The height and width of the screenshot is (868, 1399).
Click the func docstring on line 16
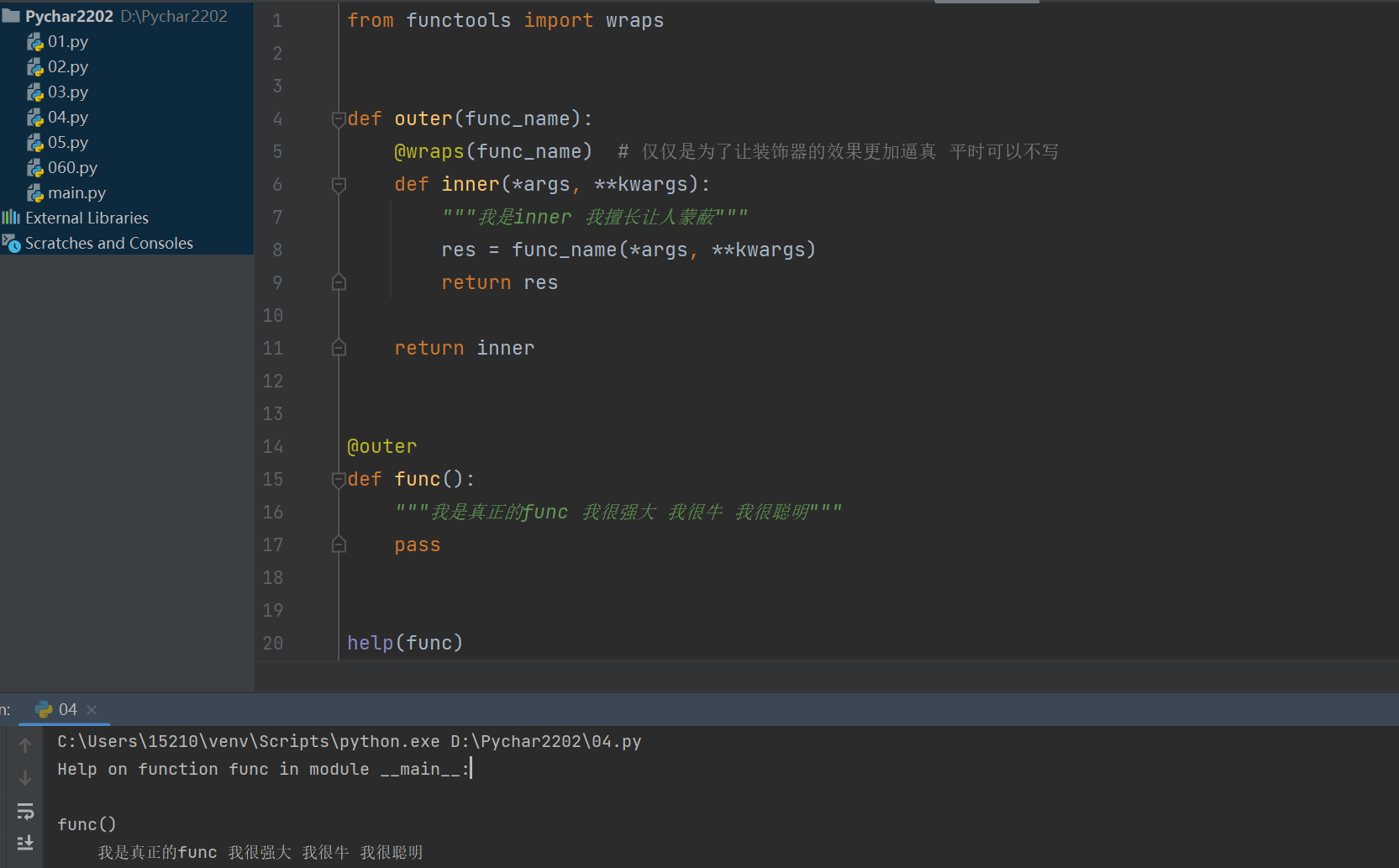click(x=618, y=513)
